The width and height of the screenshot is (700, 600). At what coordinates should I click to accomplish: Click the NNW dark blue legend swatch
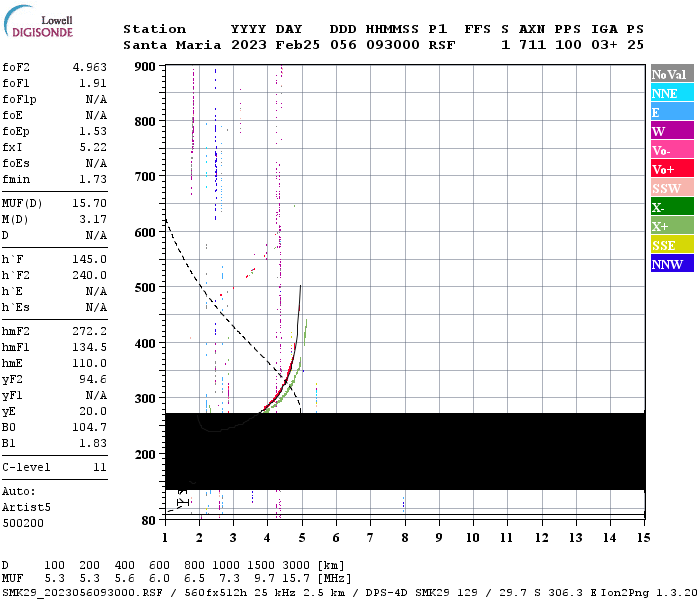tap(672, 263)
